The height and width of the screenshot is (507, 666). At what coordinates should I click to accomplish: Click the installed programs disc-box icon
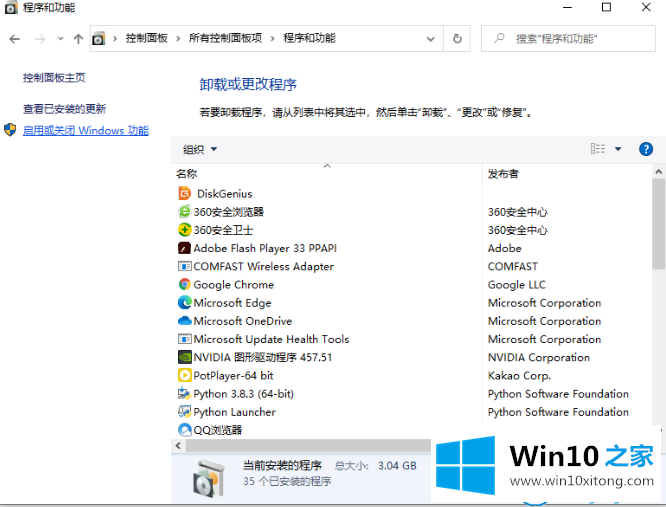208,479
